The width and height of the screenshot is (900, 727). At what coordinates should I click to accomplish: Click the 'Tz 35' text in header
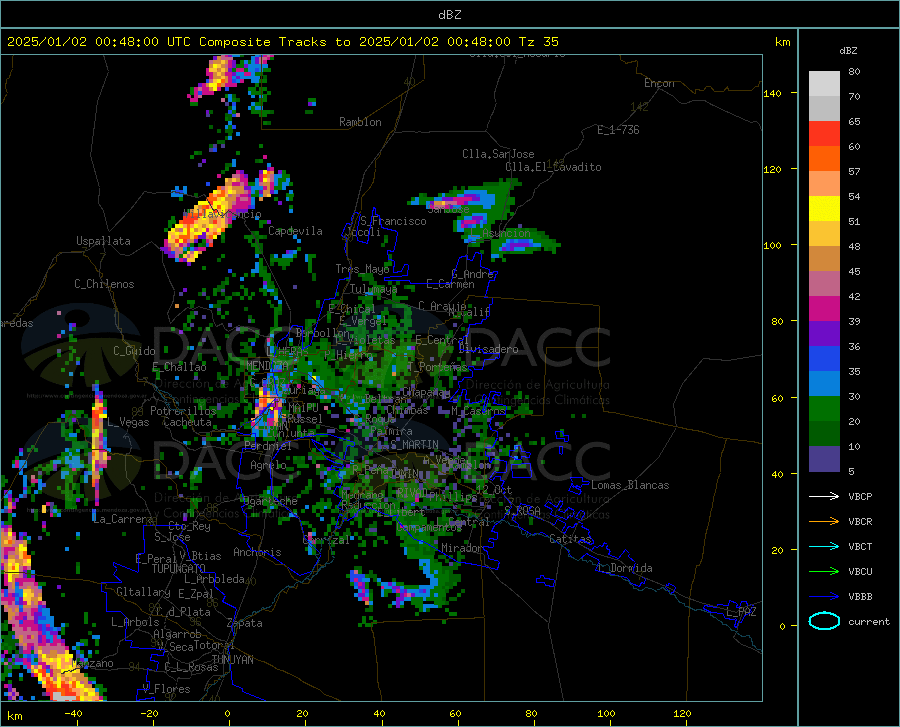(538, 42)
